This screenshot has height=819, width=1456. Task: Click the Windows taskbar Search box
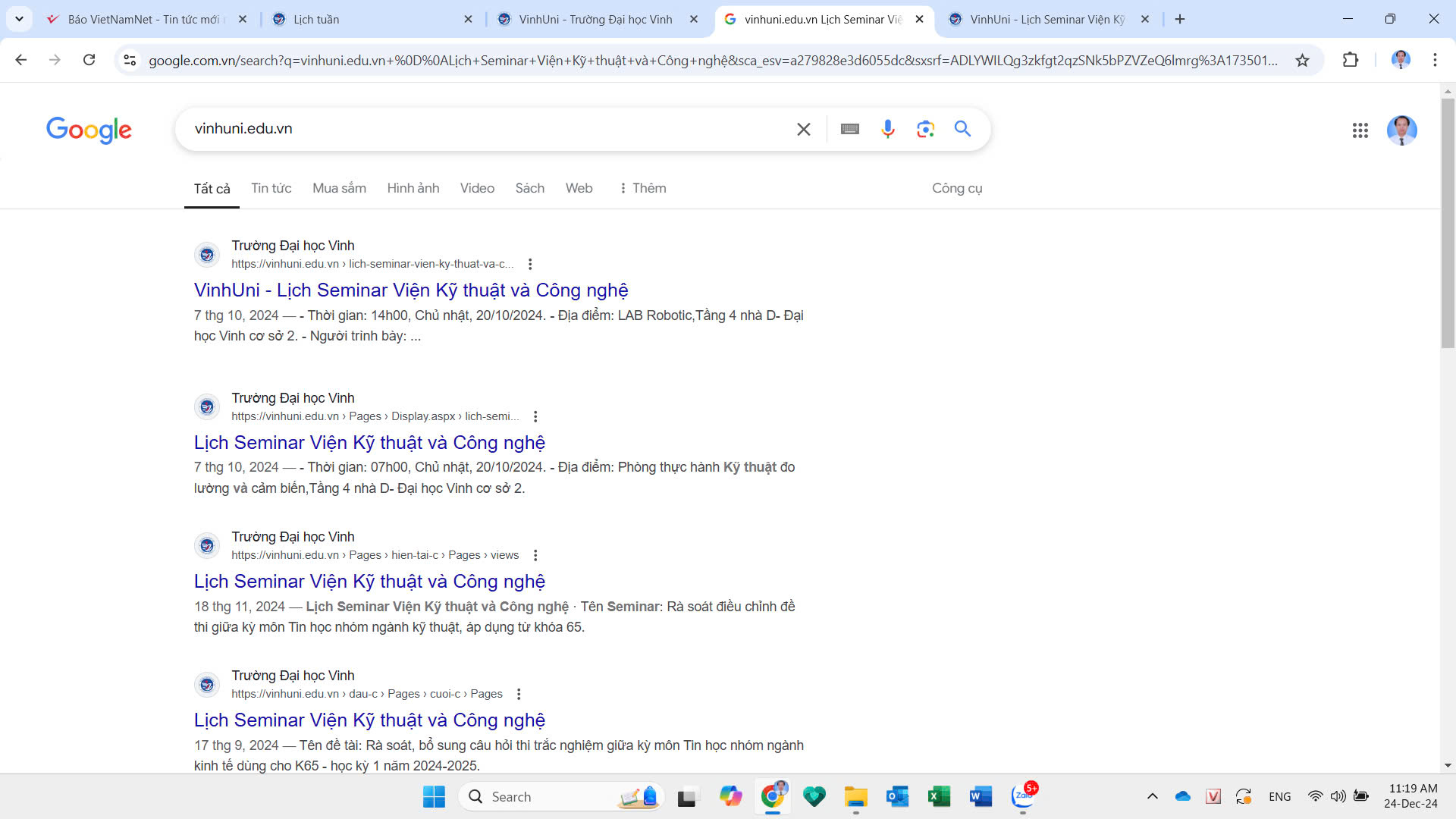tap(561, 797)
